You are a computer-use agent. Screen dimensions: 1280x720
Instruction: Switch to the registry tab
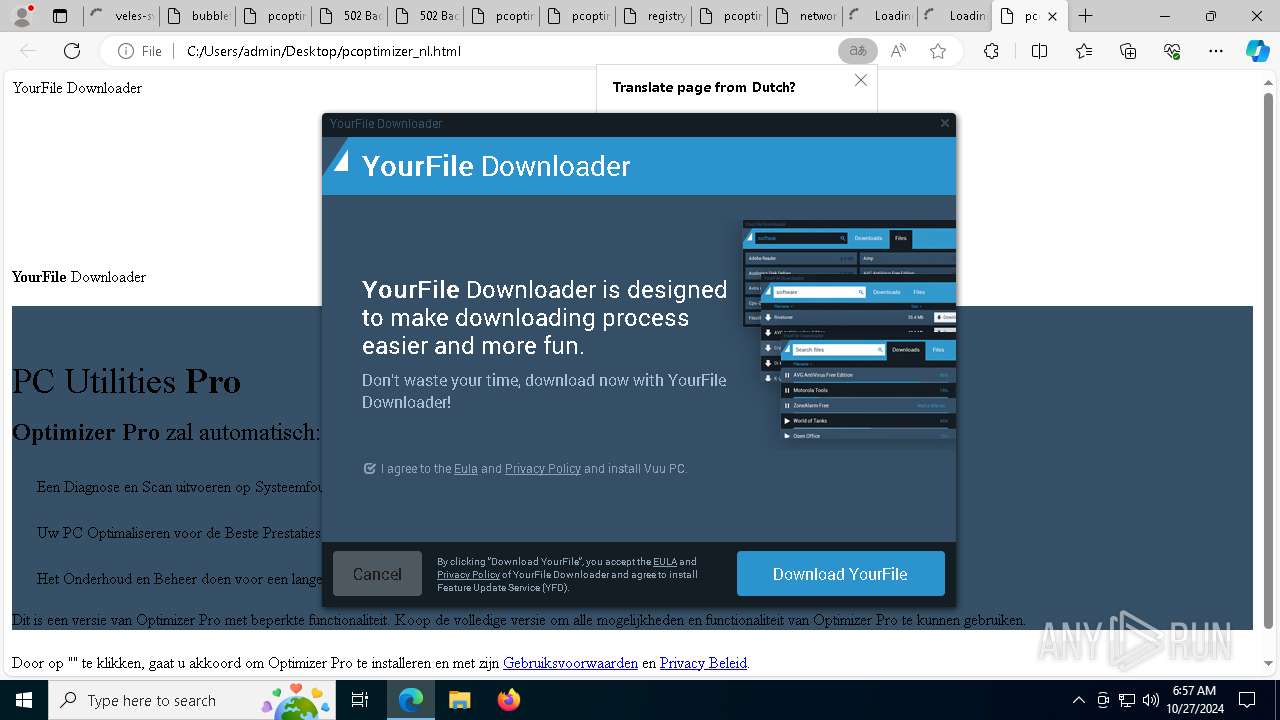(653, 16)
